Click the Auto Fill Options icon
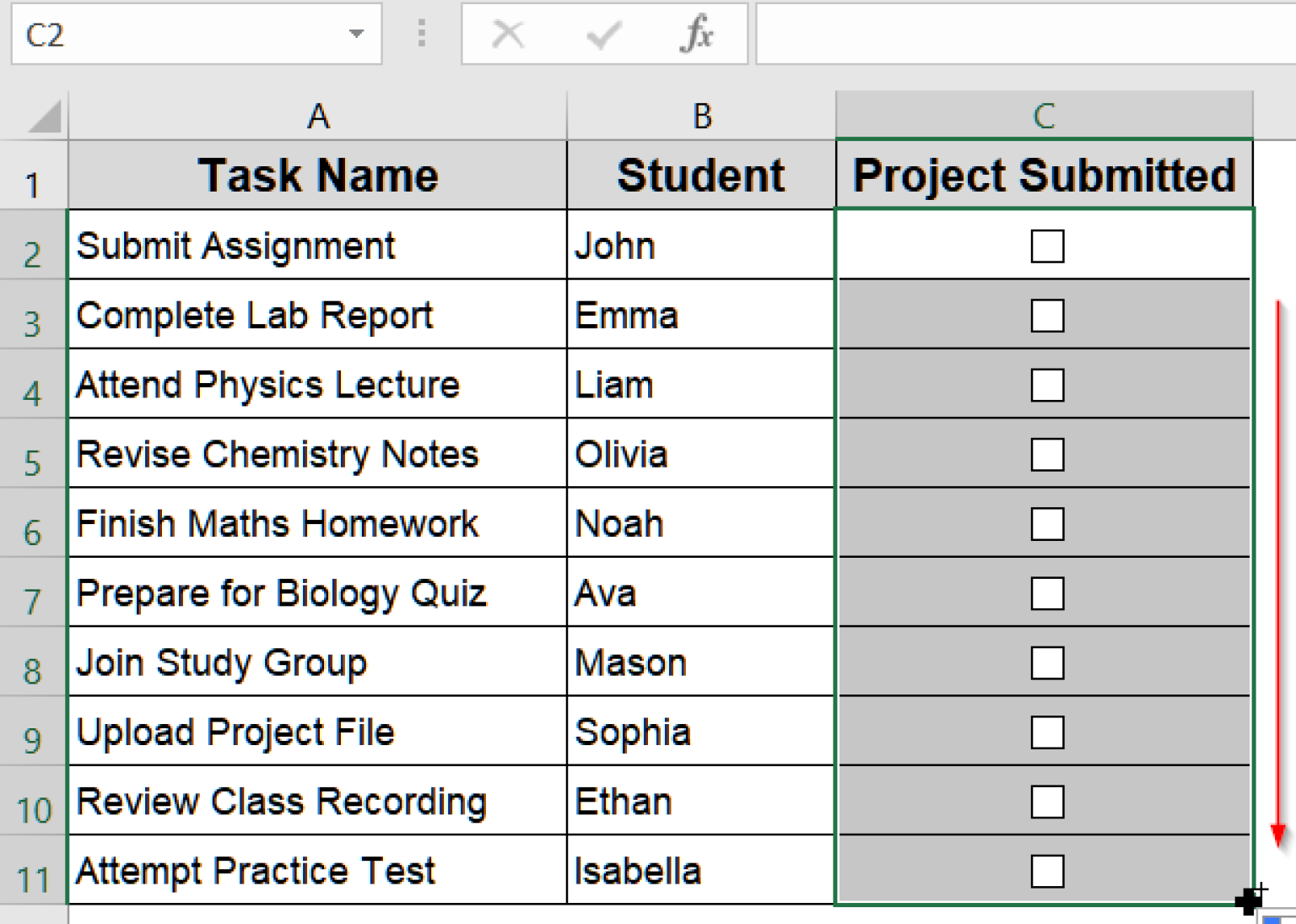 (1277, 919)
